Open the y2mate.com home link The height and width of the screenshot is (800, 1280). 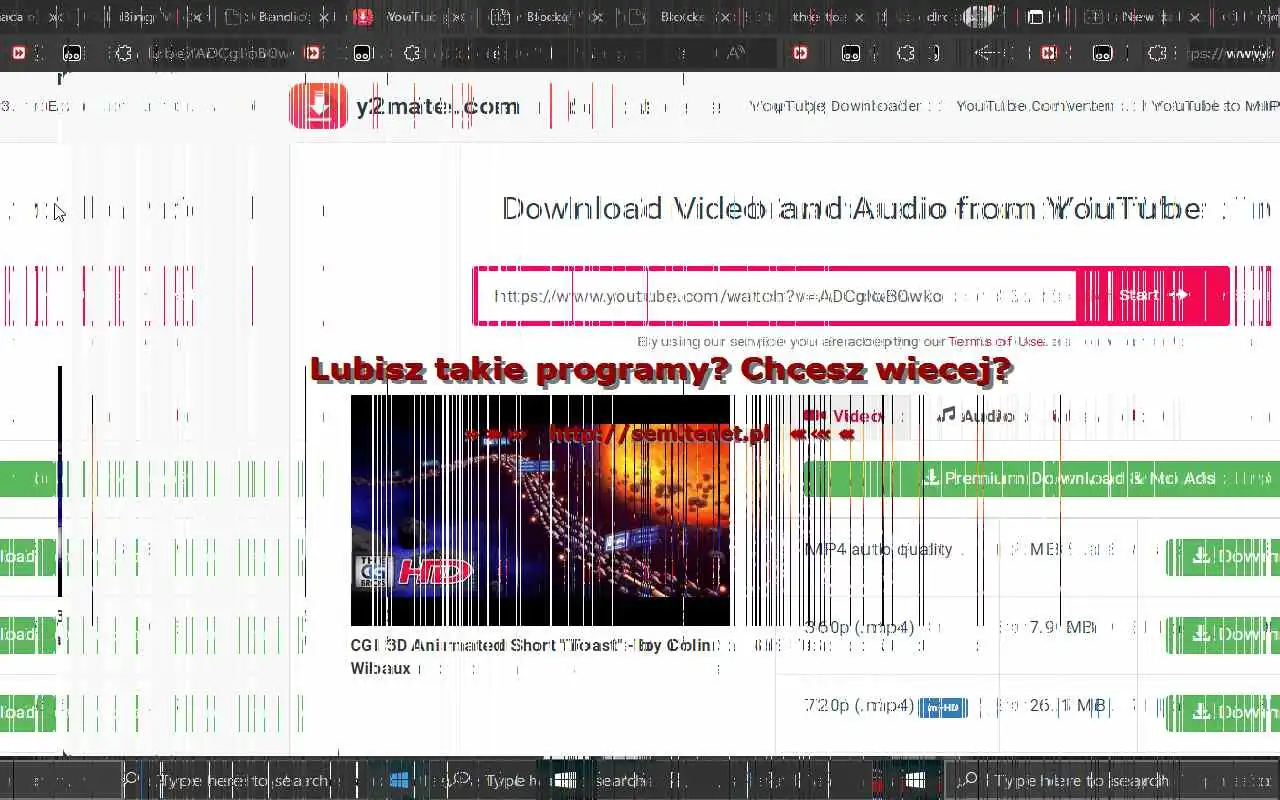pos(437,106)
